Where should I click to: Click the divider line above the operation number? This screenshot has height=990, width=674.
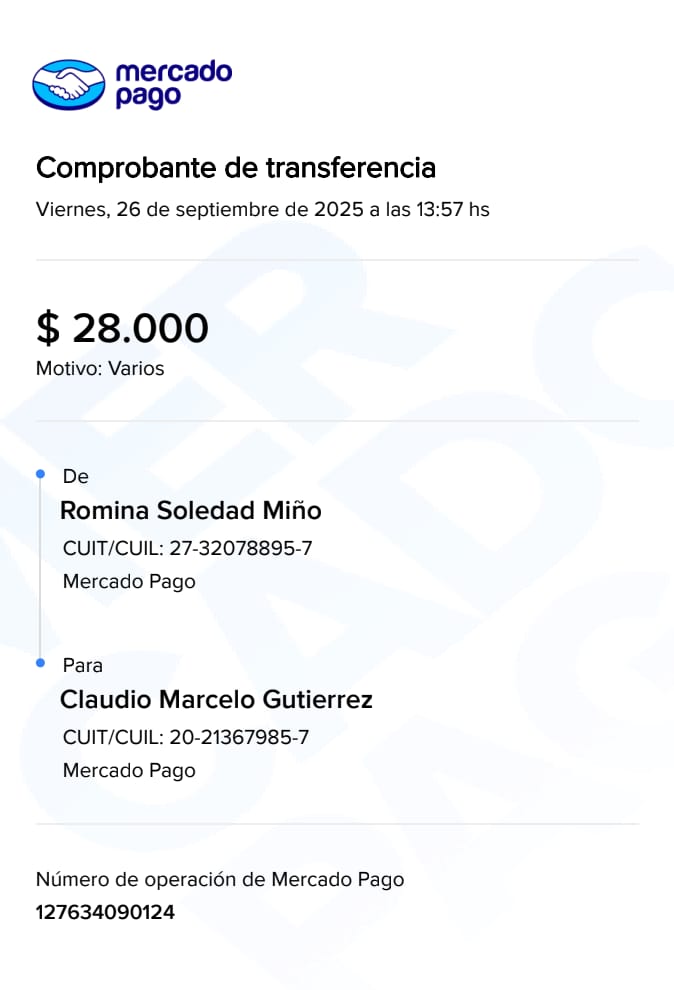(x=337, y=825)
